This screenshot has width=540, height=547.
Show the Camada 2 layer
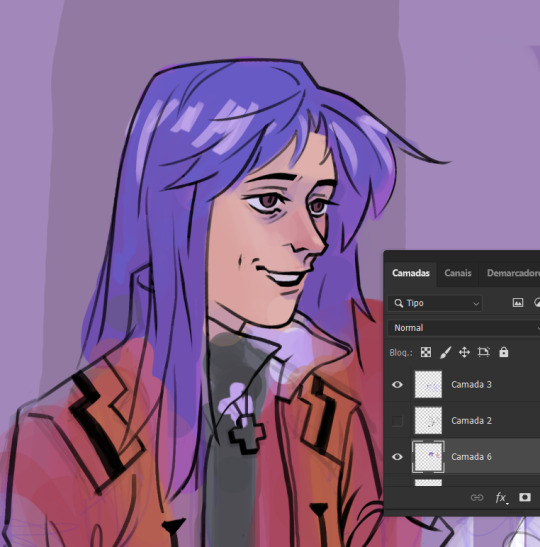click(397, 421)
